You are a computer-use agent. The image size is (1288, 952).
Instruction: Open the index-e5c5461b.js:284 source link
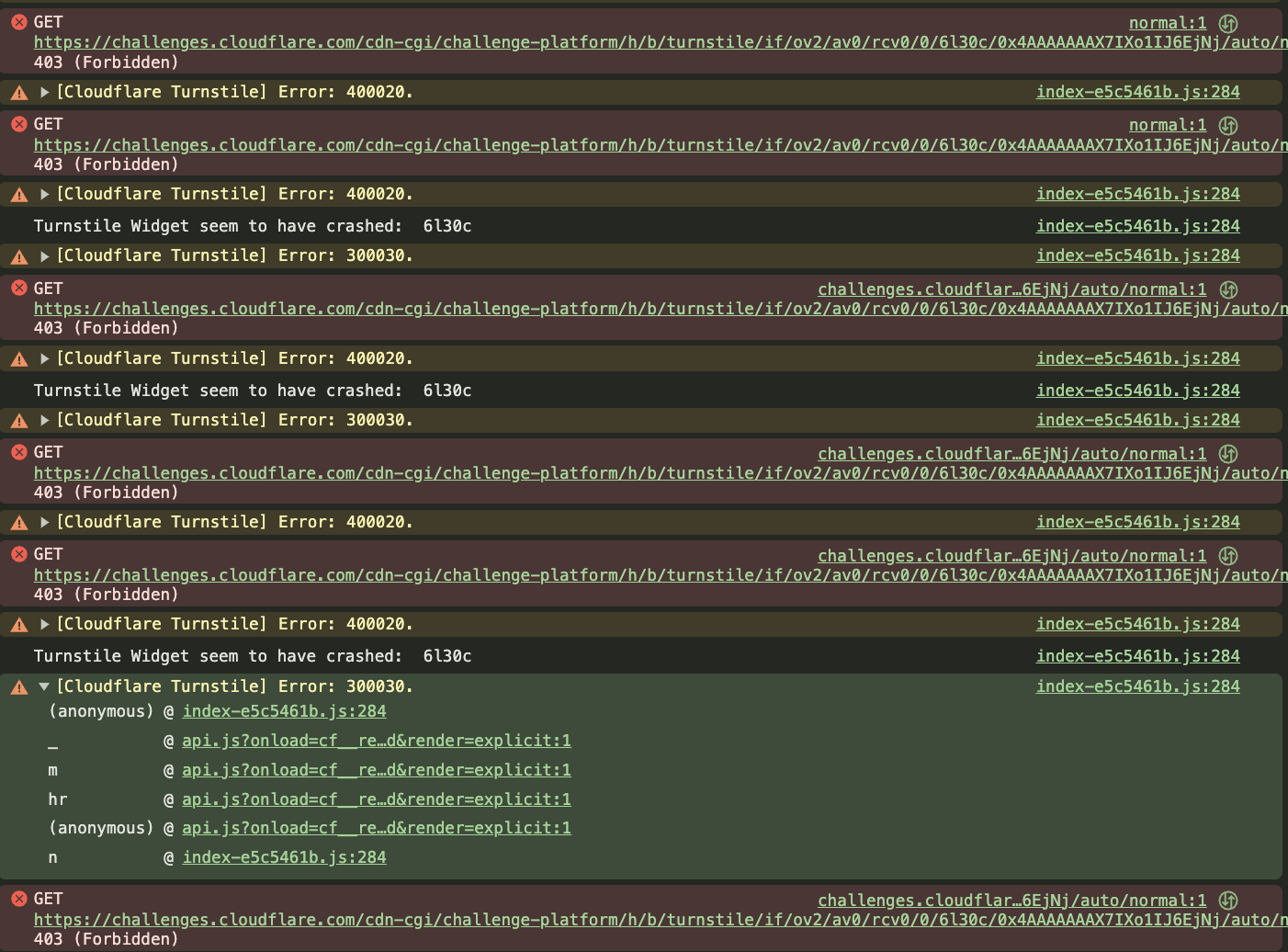coord(1137,92)
